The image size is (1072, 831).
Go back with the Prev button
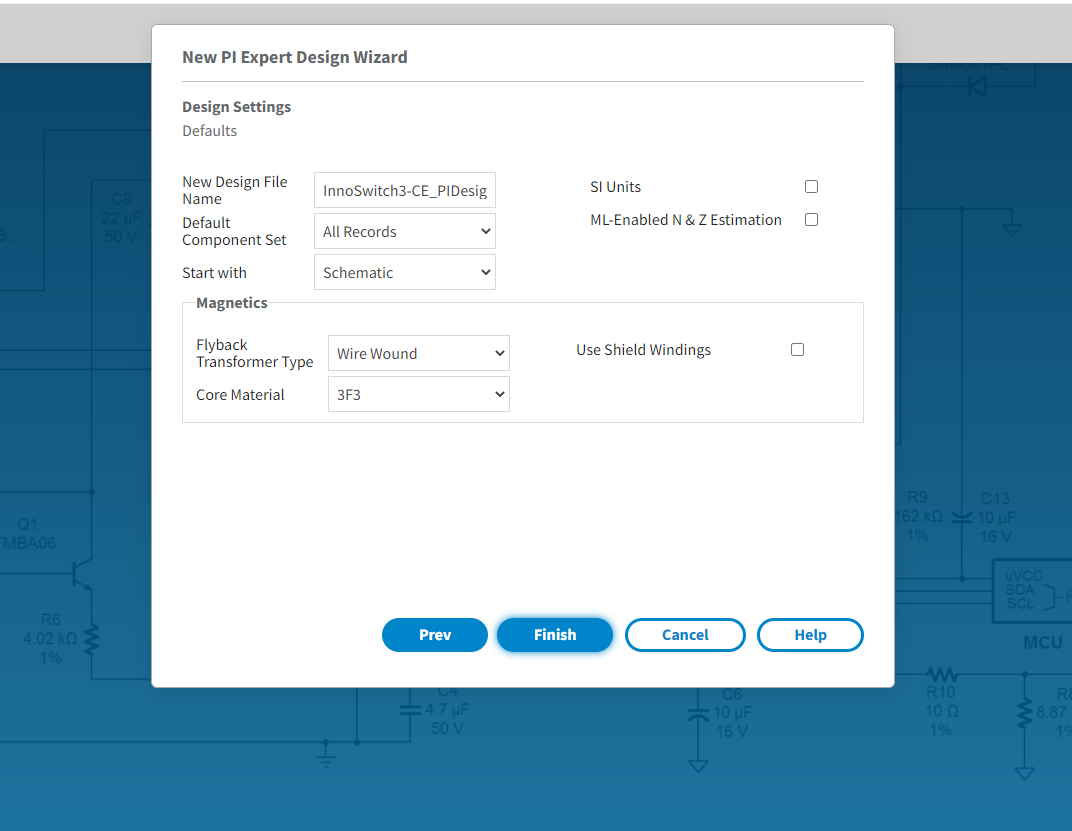click(435, 635)
